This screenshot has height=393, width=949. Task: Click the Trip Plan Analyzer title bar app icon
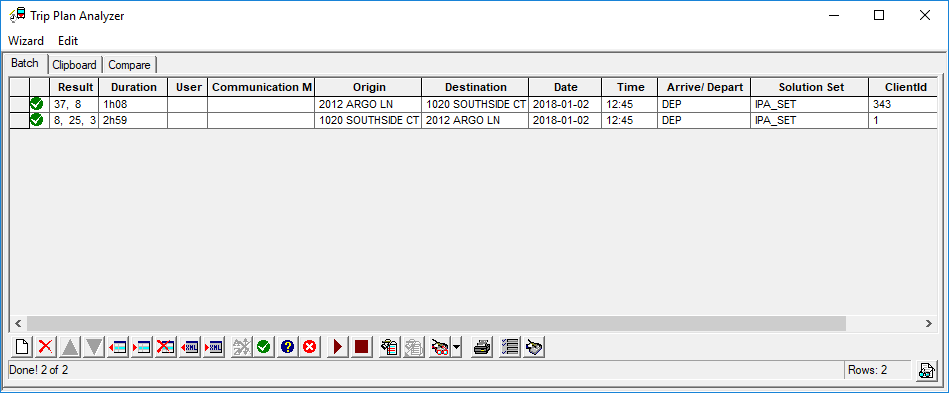click(x=18, y=15)
